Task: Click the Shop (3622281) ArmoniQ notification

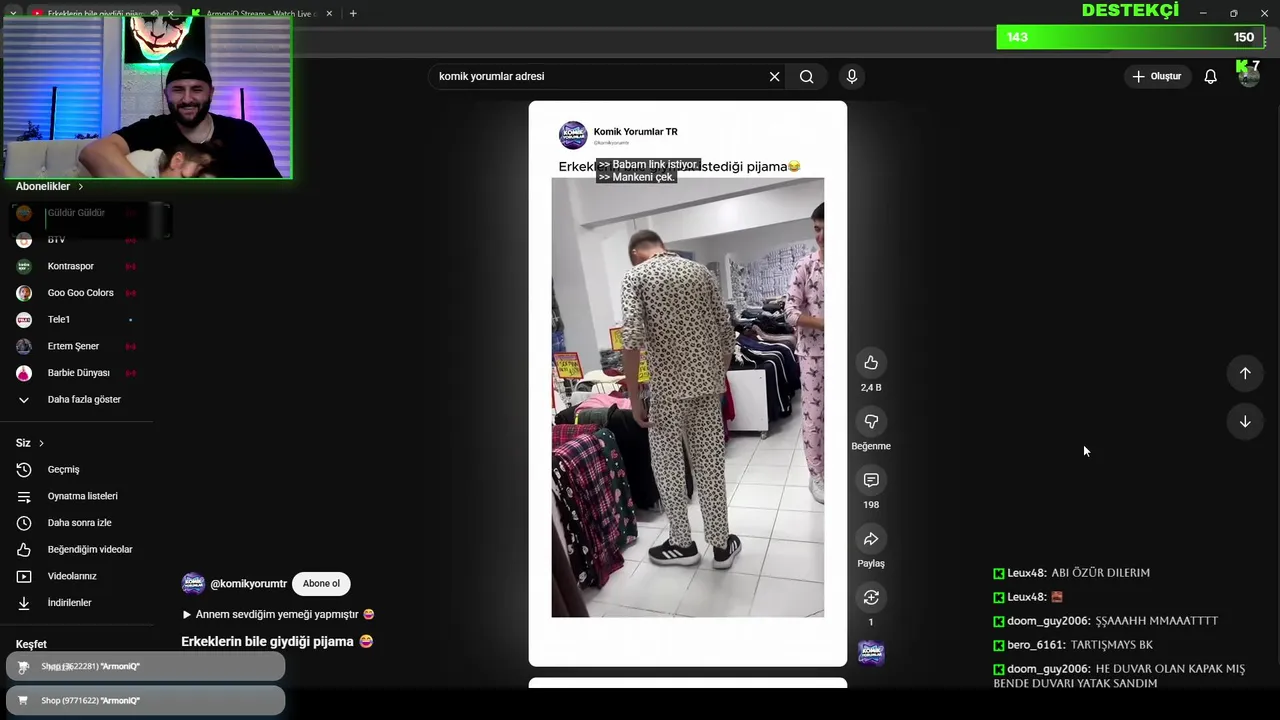Action: pos(146,667)
